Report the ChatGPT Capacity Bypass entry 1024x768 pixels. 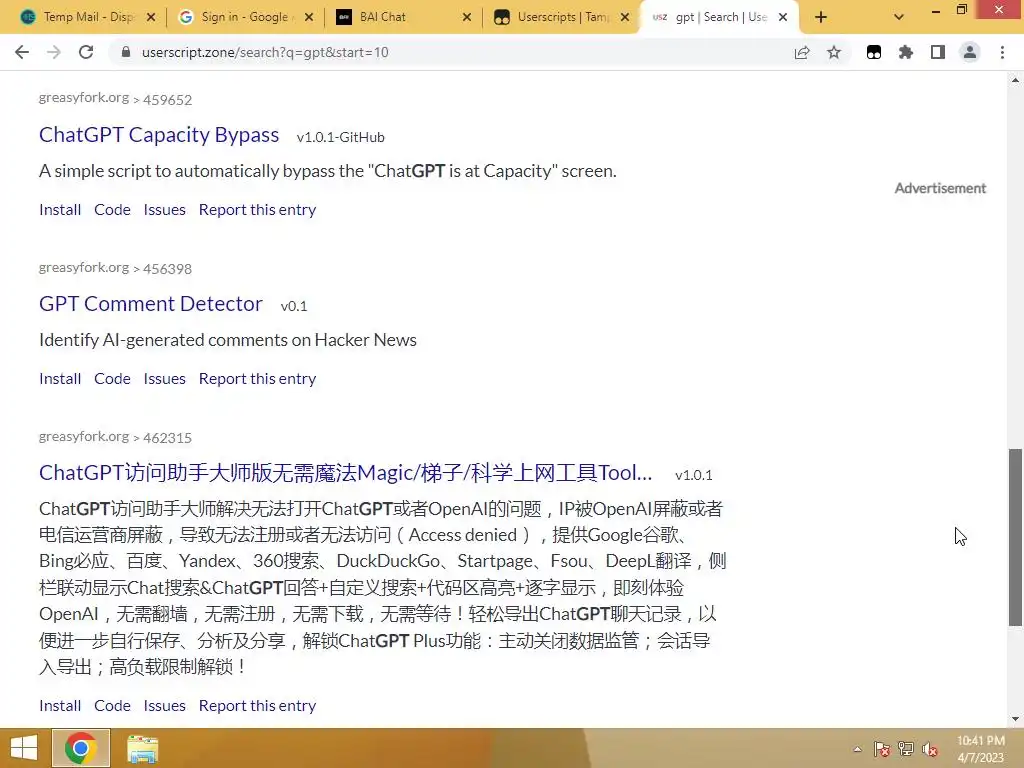click(257, 210)
